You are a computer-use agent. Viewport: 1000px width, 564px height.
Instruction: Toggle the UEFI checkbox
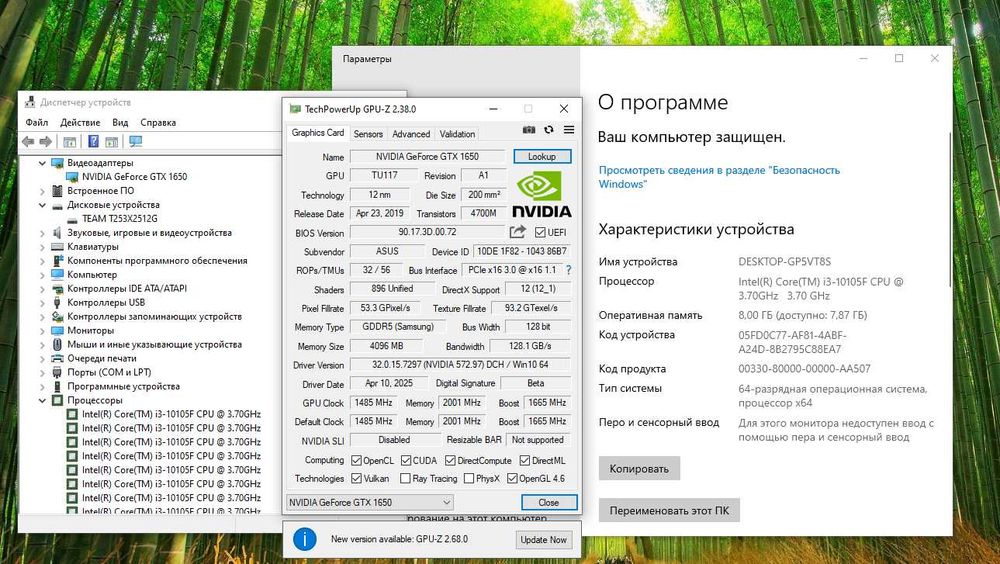coord(540,232)
